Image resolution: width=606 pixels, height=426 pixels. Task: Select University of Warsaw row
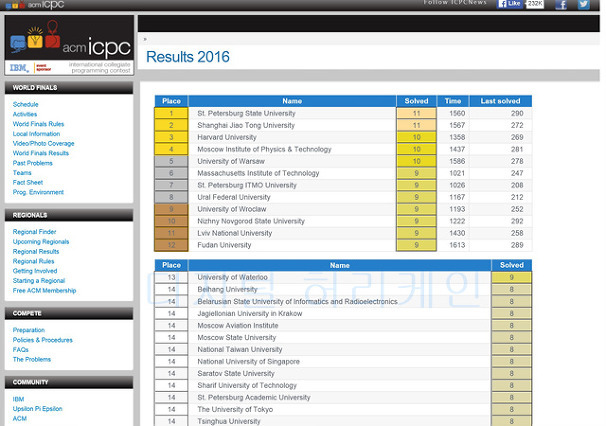click(343, 161)
